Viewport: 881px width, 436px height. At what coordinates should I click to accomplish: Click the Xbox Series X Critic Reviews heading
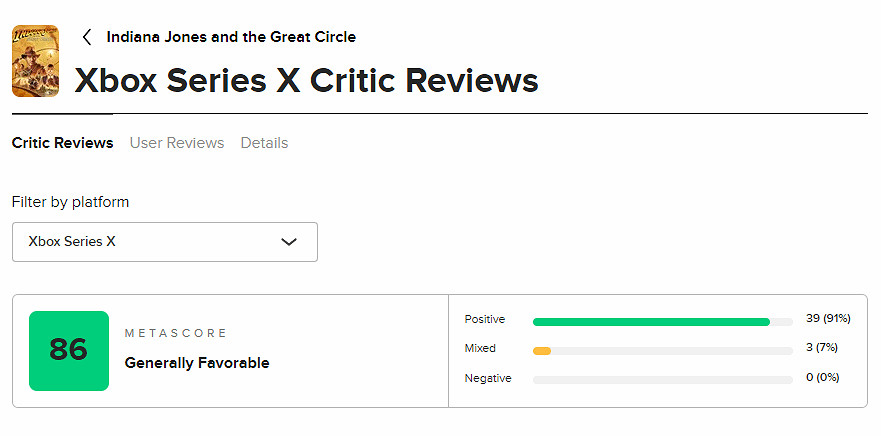coord(307,80)
